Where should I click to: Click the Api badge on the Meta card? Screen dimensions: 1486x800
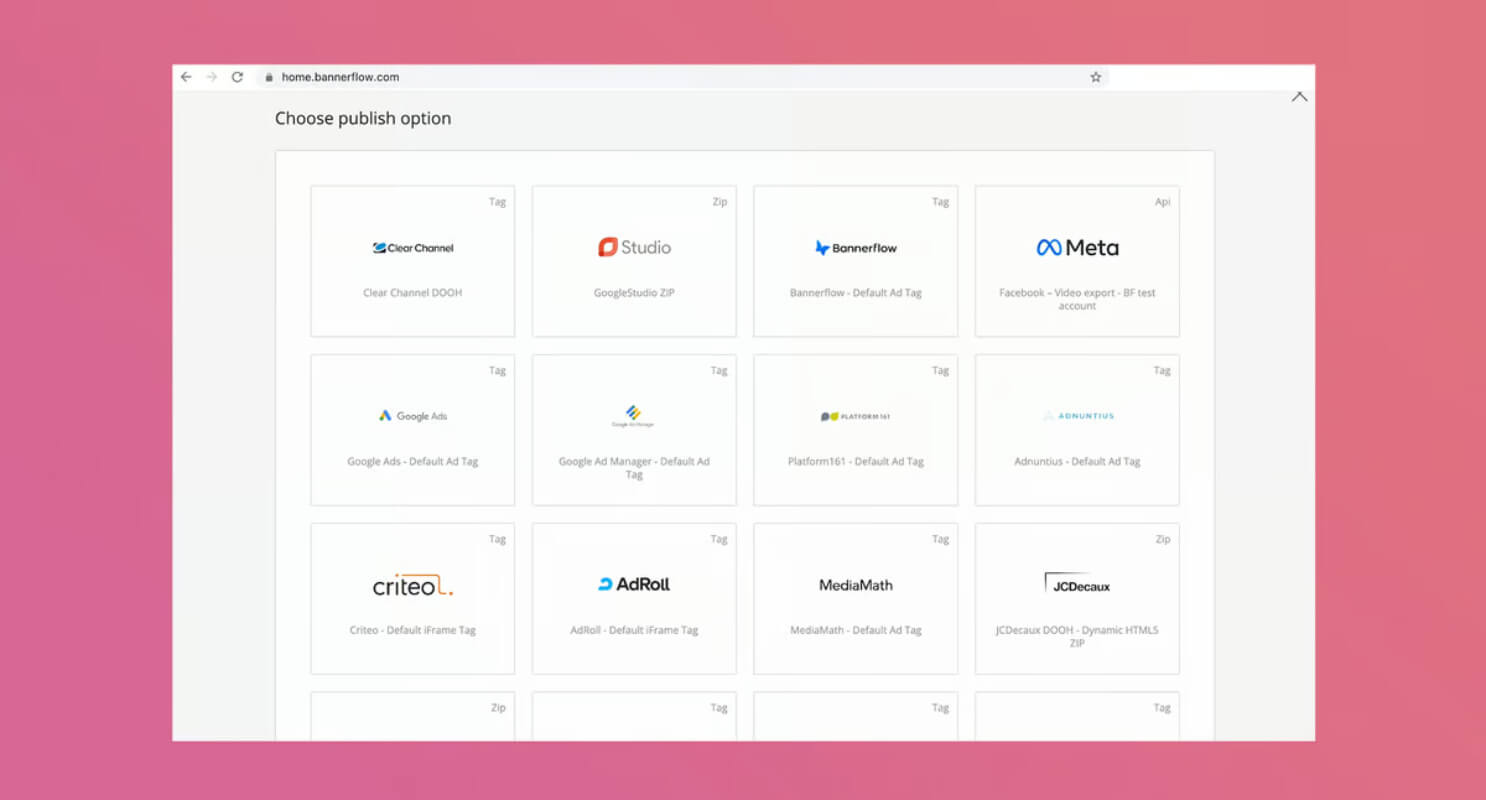coord(1162,202)
